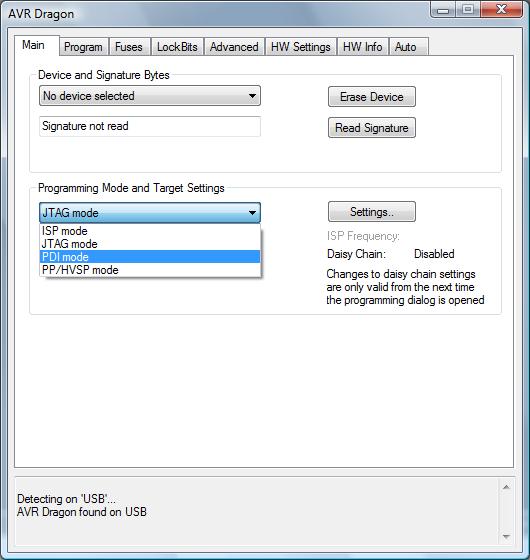The image size is (530, 560).
Task: Click the Daisy Chain 'Disabled' value
Action: coord(434,254)
